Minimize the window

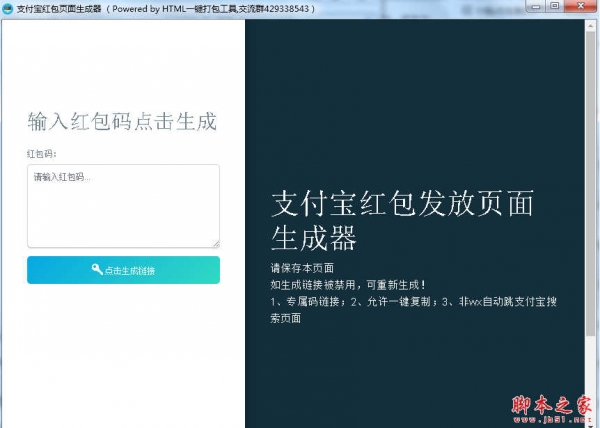coord(536,6)
